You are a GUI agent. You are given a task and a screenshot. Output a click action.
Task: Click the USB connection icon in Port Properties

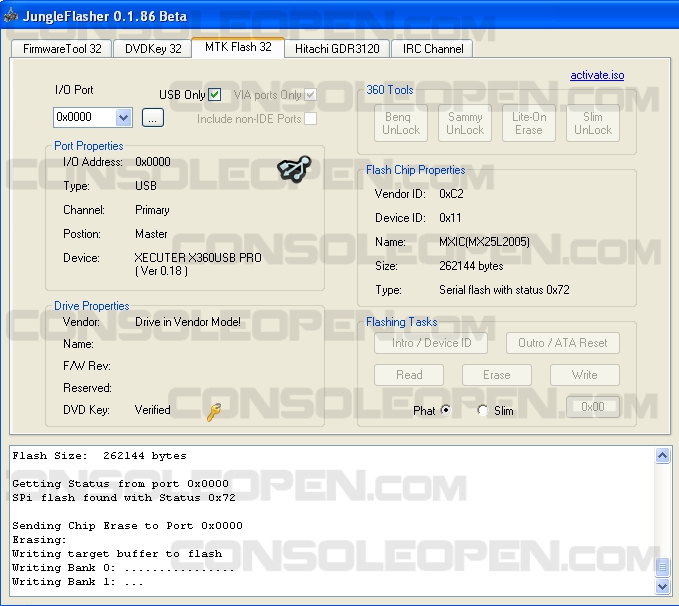point(294,169)
